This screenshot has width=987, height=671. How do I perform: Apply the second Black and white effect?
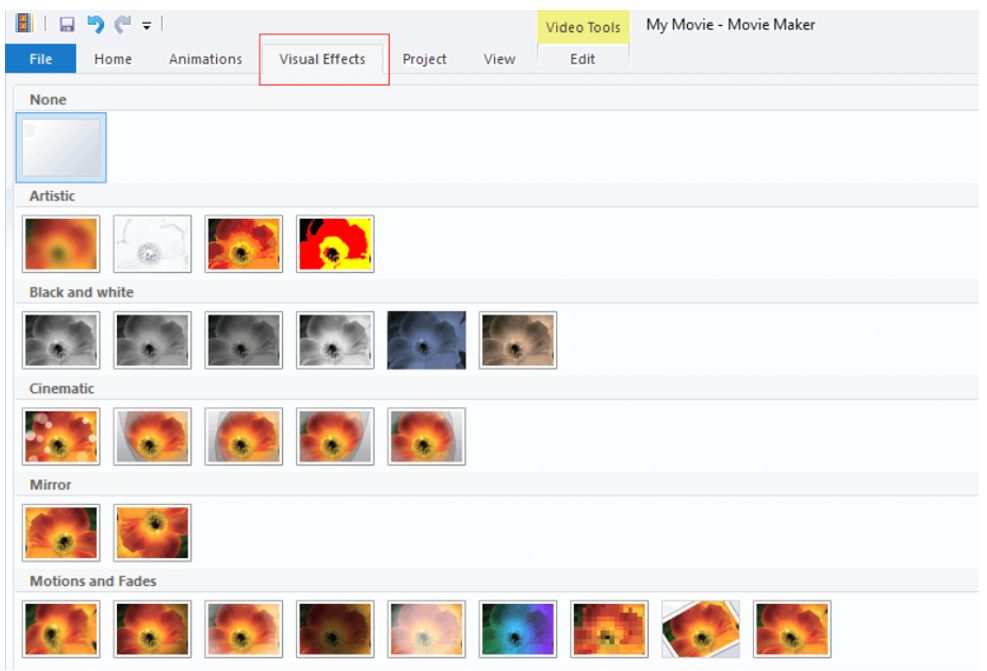[x=152, y=340]
